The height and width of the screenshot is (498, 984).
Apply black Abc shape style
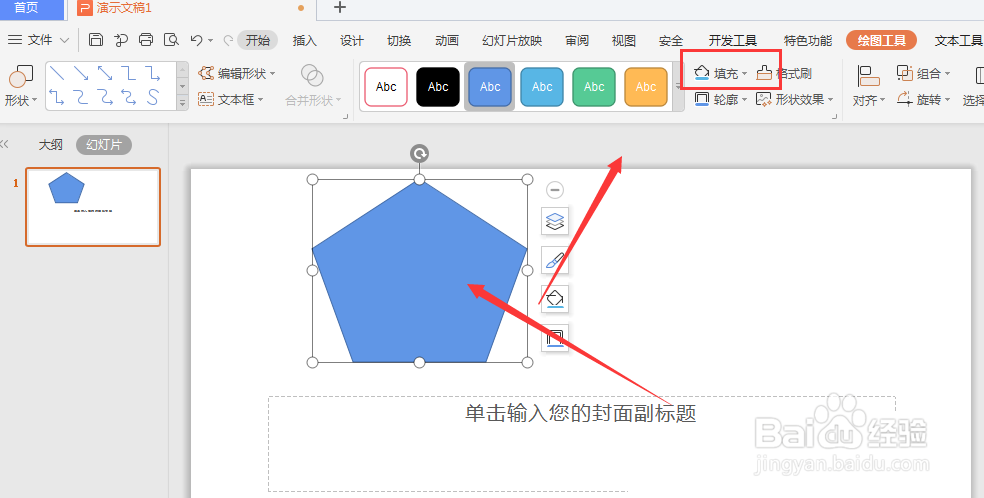tap(438, 87)
